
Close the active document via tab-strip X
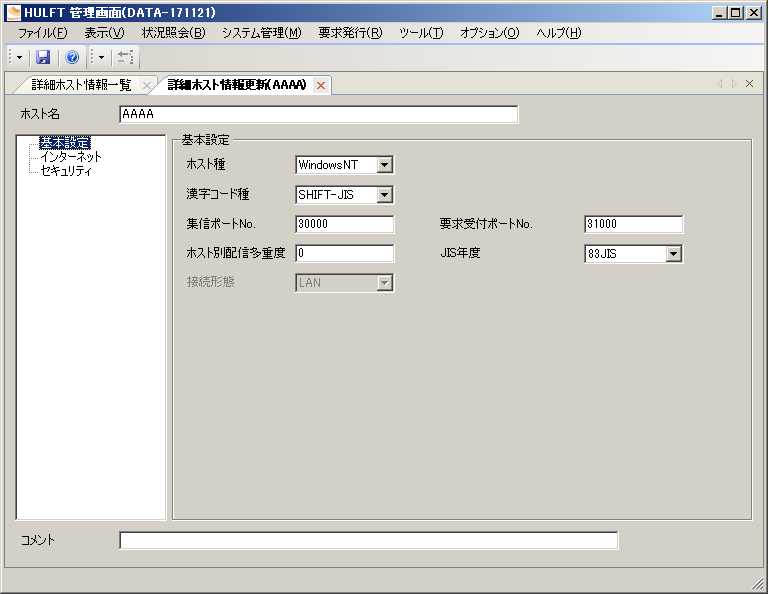pyautogui.click(x=749, y=84)
